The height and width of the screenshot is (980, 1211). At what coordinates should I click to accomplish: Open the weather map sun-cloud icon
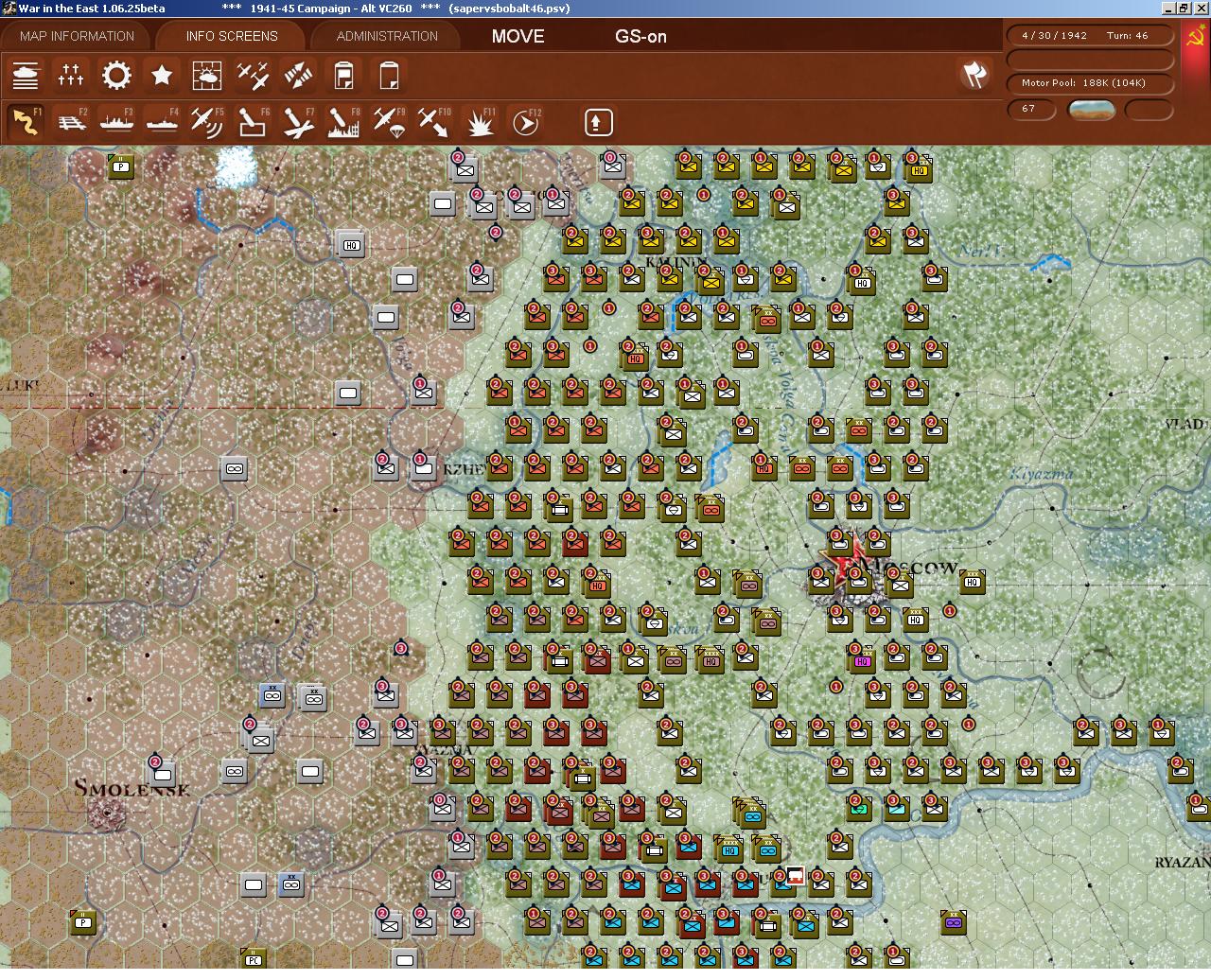coord(207,76)
